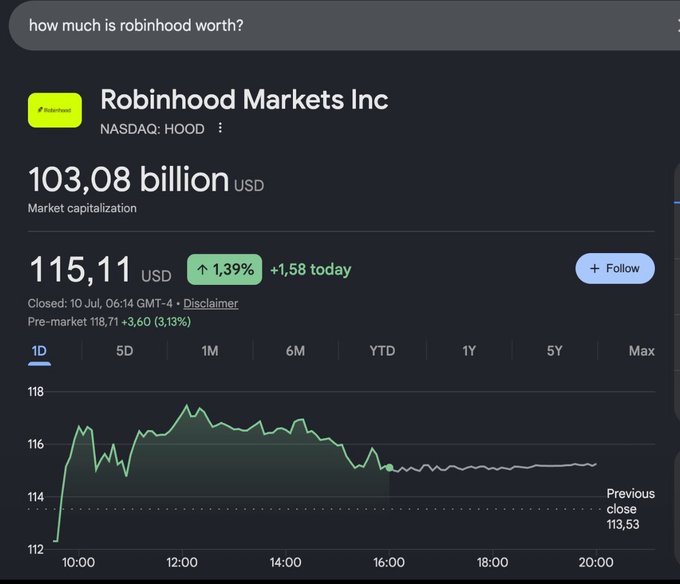Click the search box with robinhood query
Image resolution: width=680 pixels, height=584 pixels.
[344, 26]
